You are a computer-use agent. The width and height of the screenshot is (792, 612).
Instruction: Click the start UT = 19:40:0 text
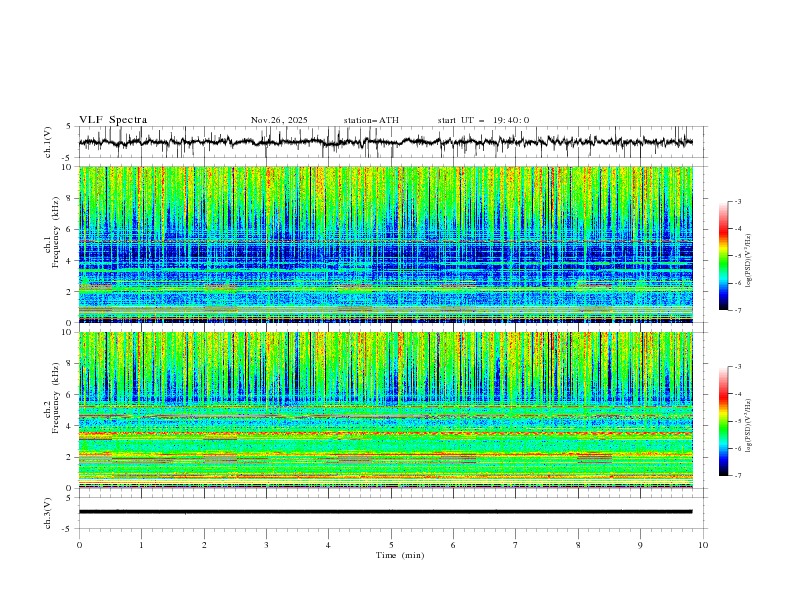coord(483,120)
